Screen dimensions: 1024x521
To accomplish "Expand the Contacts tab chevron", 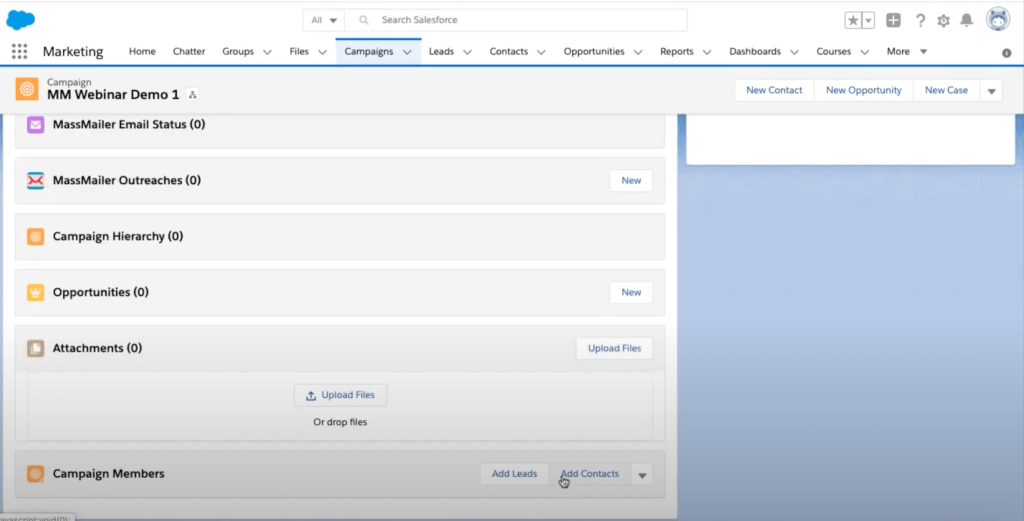I will click(x=541, y=52).
